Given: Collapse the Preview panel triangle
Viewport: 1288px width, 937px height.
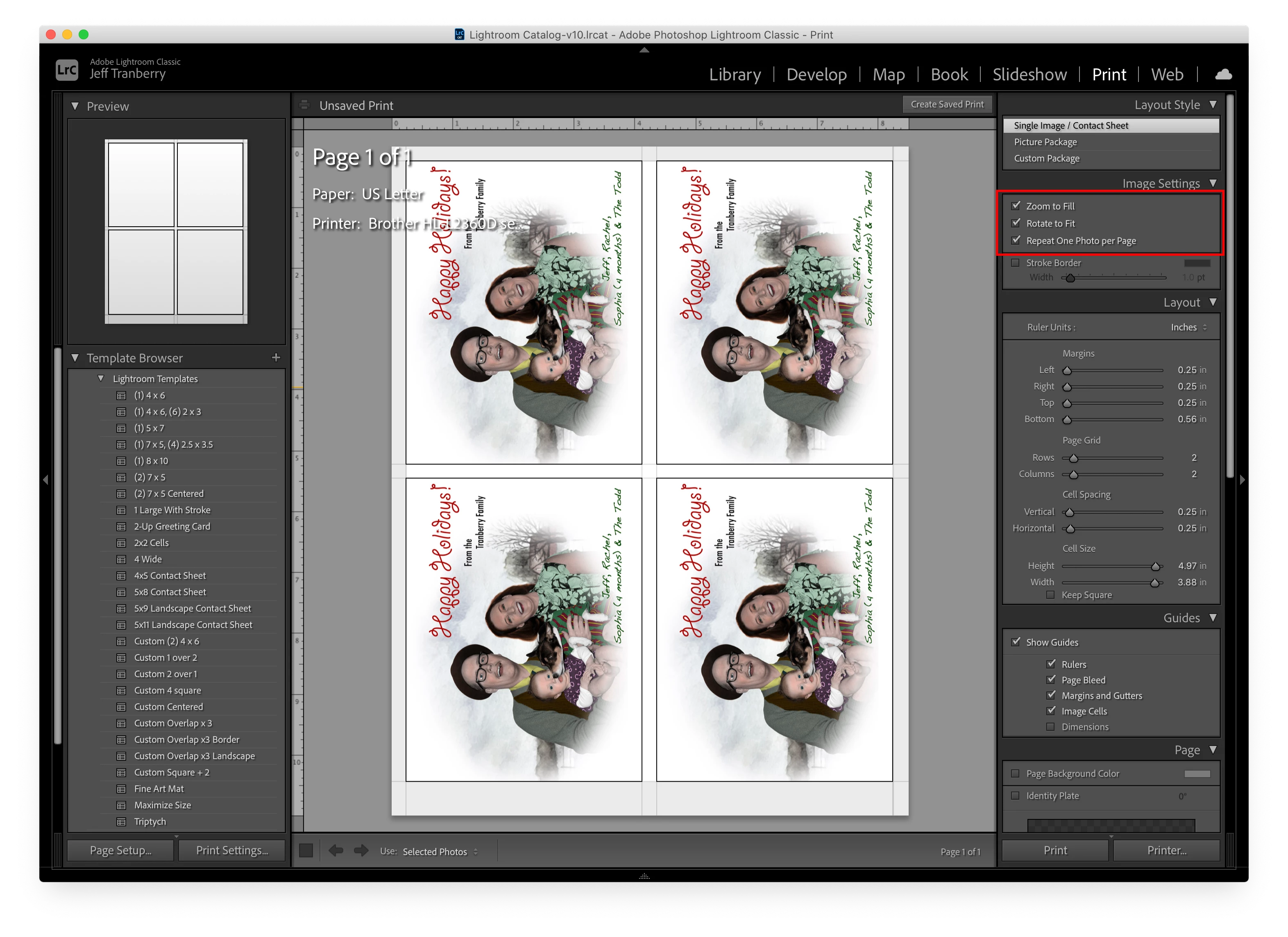Looking at the screenshot, I should [75, 106].
